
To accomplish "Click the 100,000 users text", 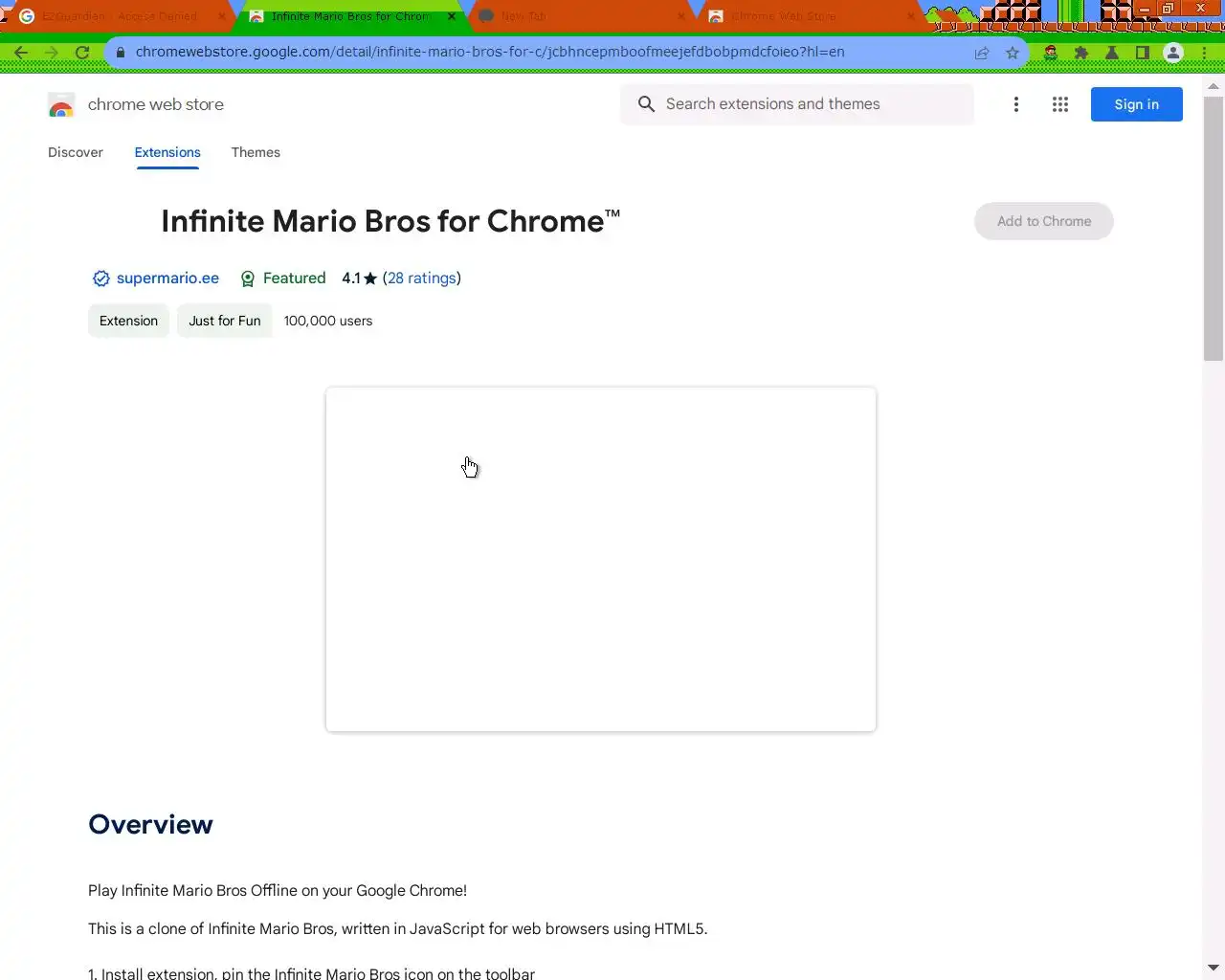I will [x=328, y=321].
